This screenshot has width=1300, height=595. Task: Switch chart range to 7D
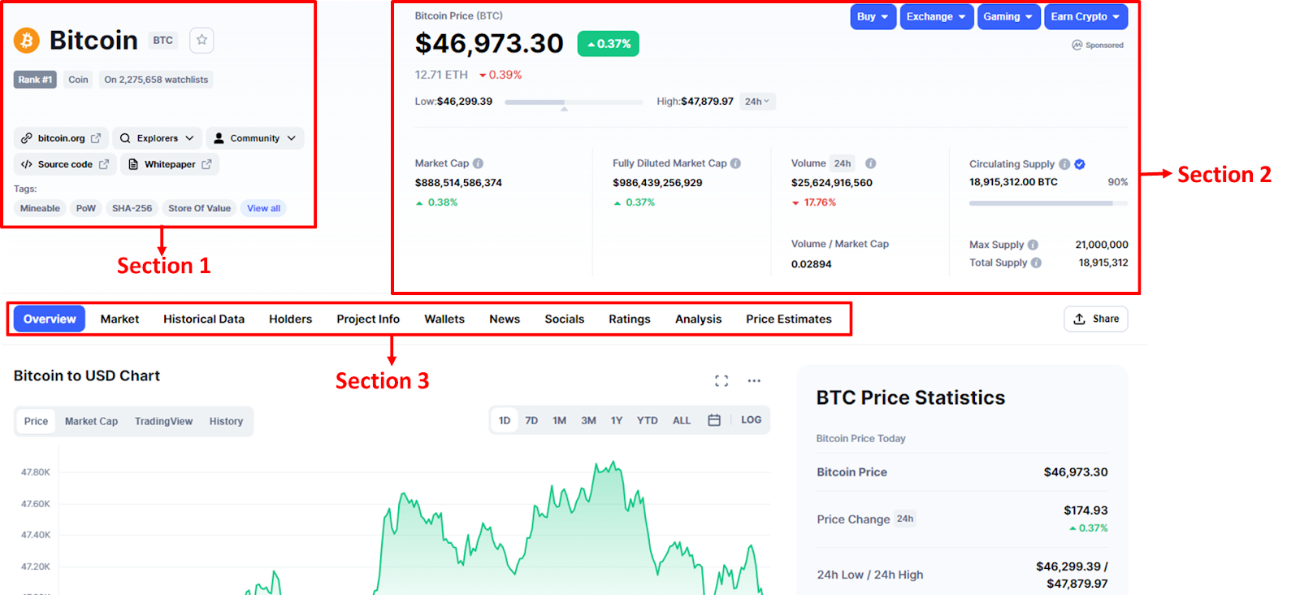coord(531,421)
